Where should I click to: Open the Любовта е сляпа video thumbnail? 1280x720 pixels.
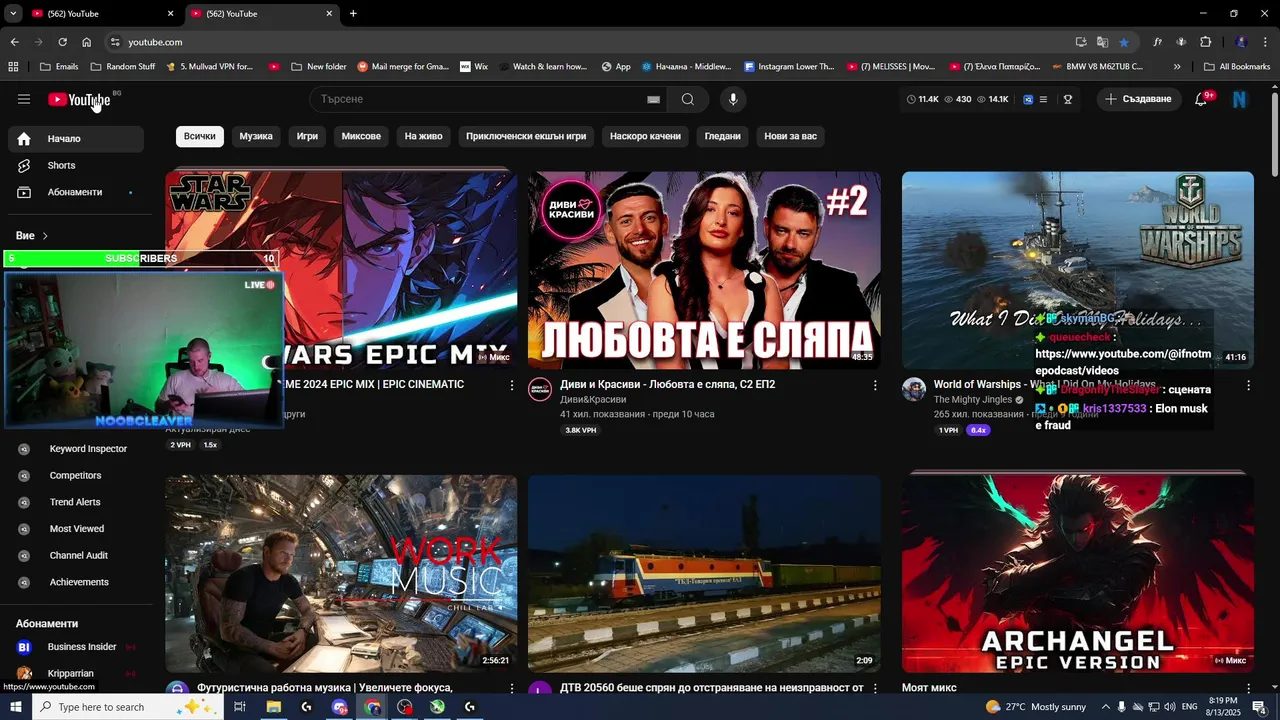tap(704, 270)
